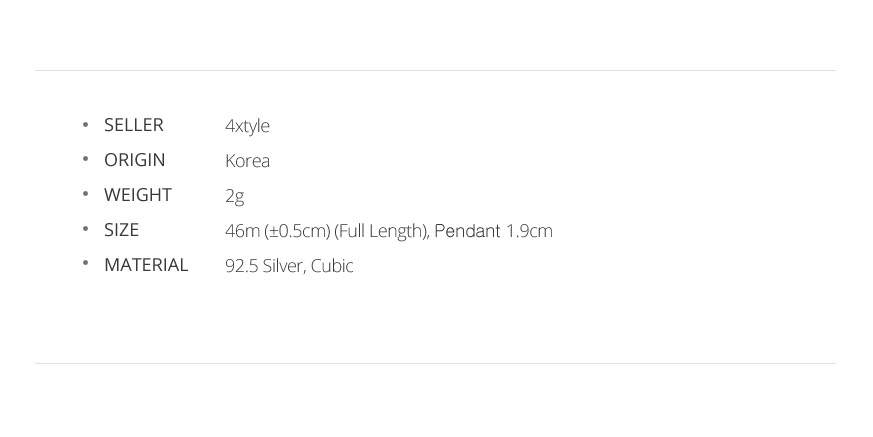This screenshot has height=437, width=873.
Task: Click the 46m Full Length text
Action: pyautogui.click(x=327, y=231)
